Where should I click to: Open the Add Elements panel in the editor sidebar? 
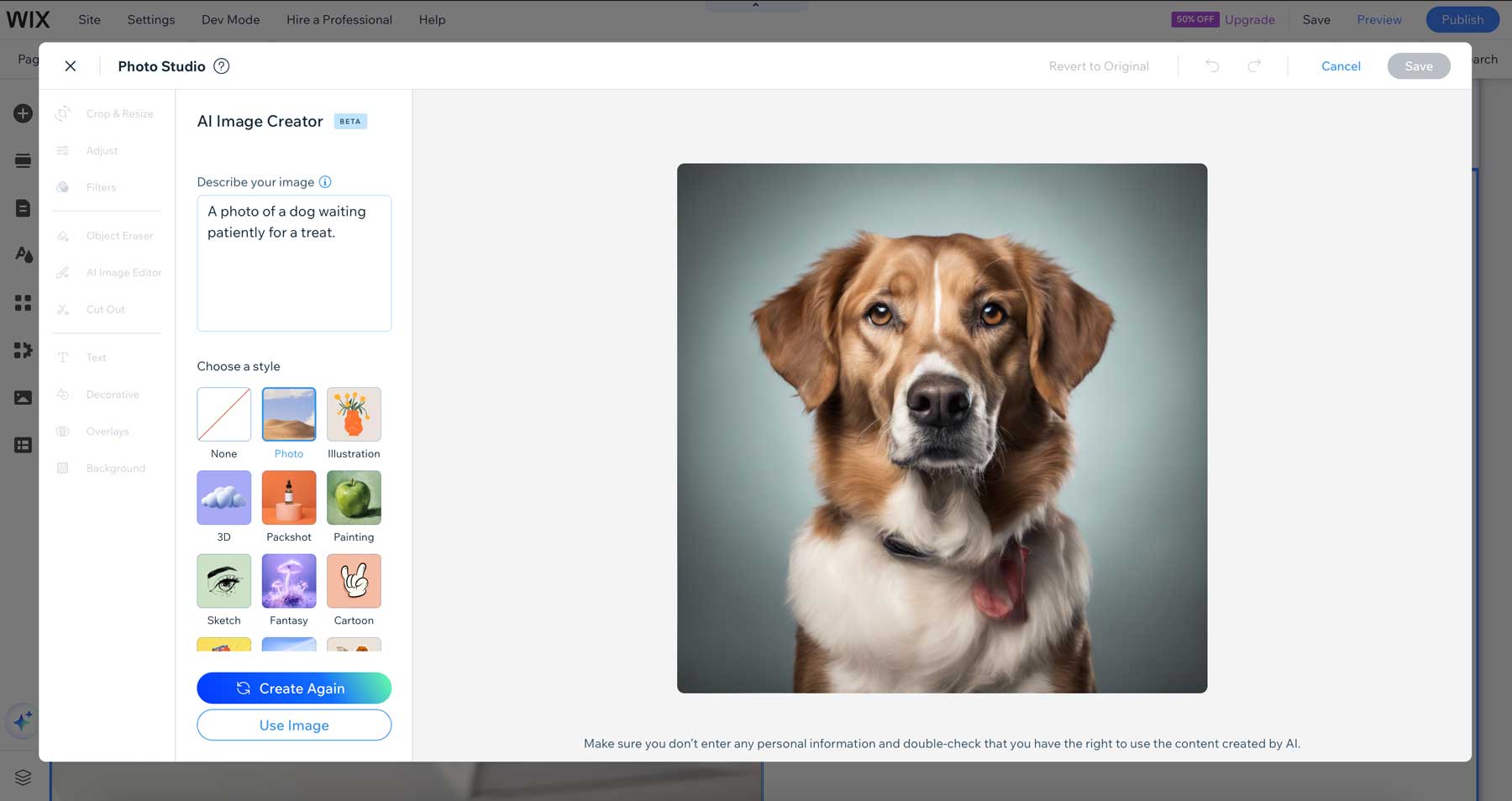[23, 113]
